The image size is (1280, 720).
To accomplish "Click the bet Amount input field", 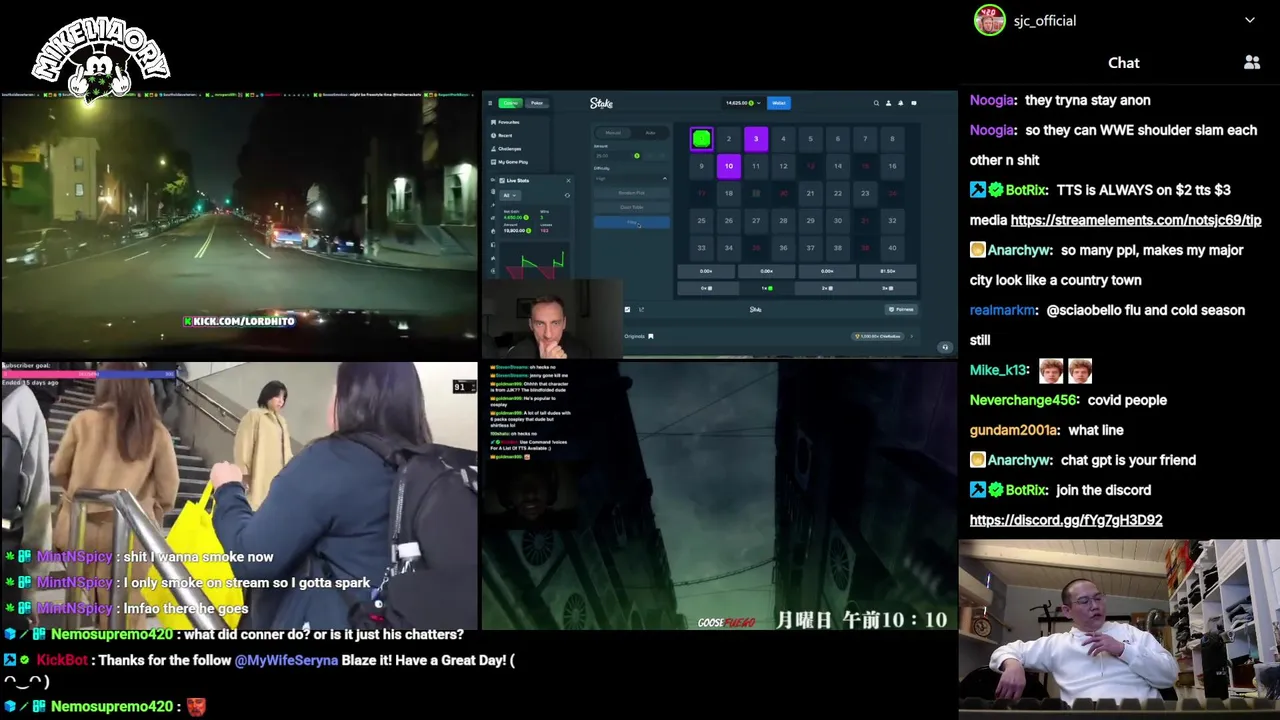I will coord(617,156).
